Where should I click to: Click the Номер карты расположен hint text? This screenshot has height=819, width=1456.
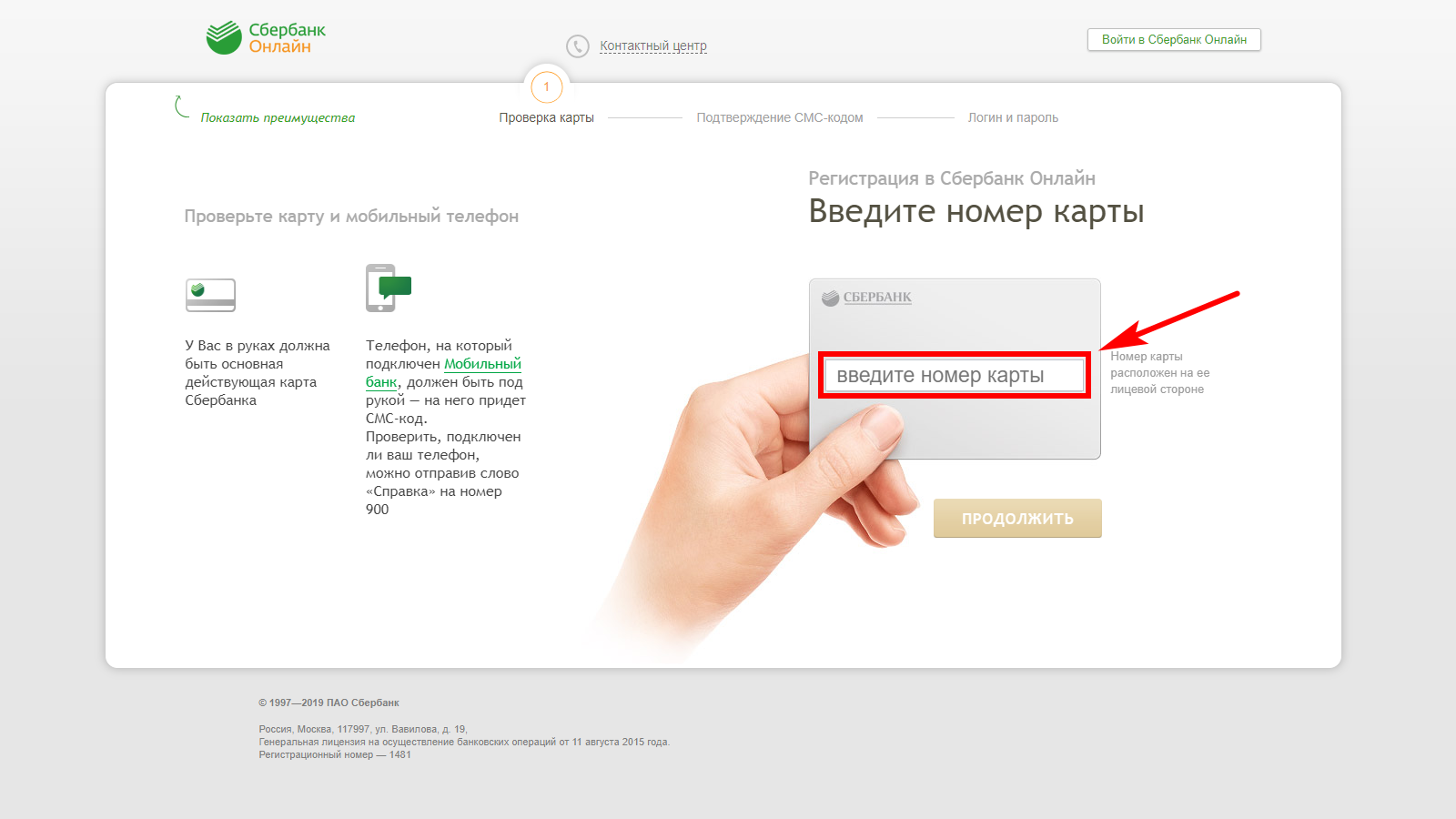(1159, 373)
